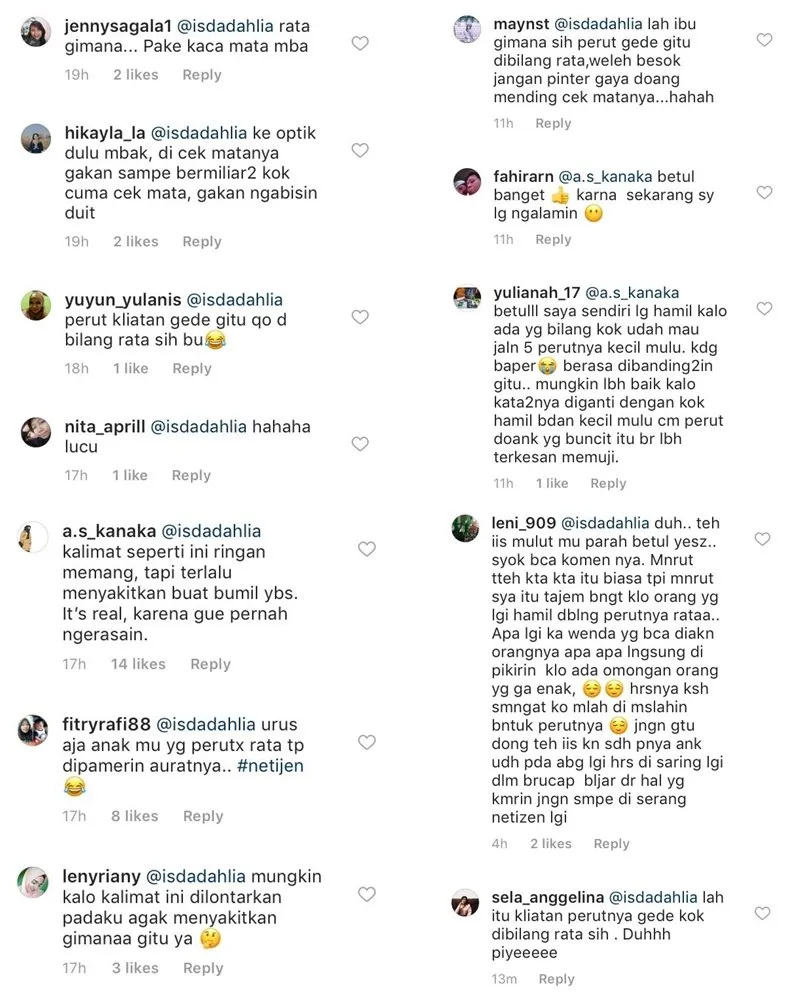Open @a.s_kanaka mention in fahirarn's comment
Image resolution: width=800 pixels, height=1000 pixels.
[605, 177]
